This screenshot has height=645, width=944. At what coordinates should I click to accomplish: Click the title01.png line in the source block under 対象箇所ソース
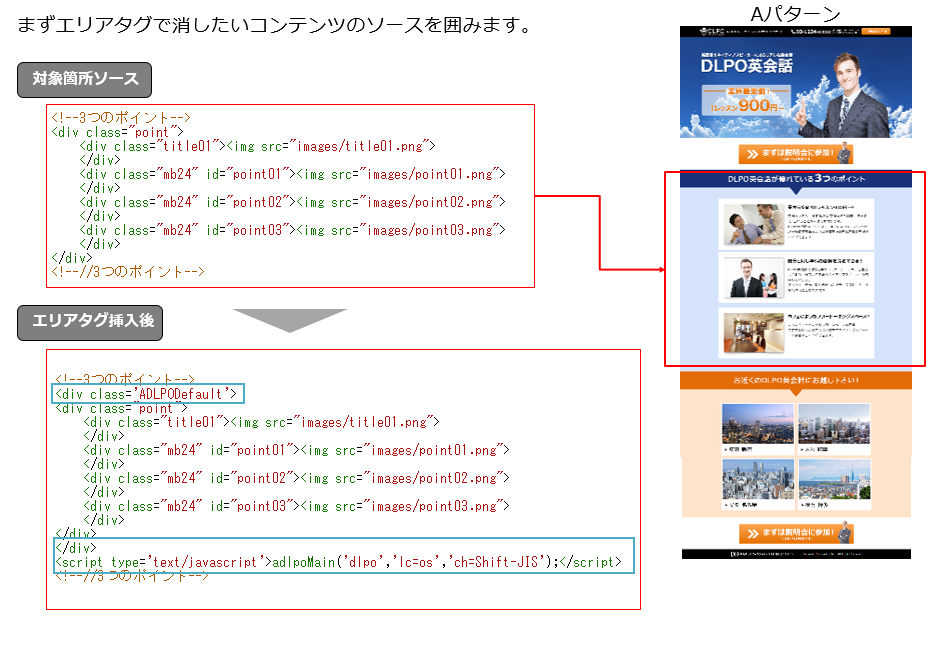258,146
